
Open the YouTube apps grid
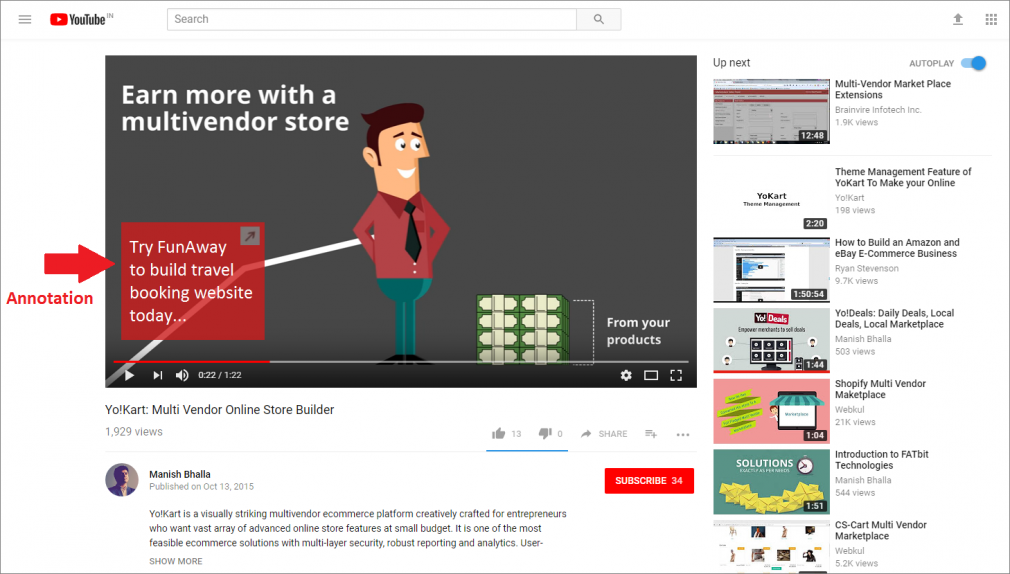[991, 19]
